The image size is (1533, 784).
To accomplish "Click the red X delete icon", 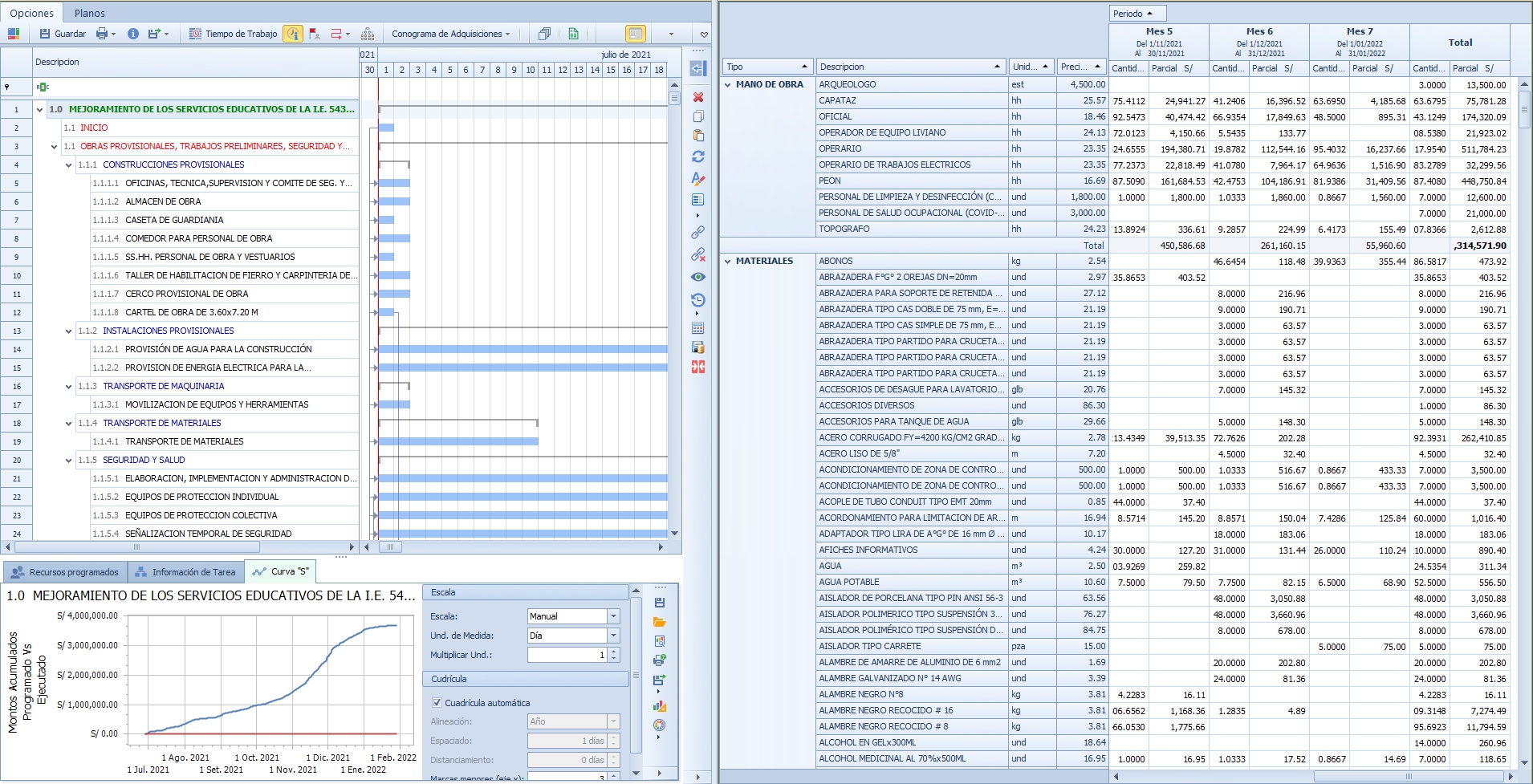I will 697,97.
